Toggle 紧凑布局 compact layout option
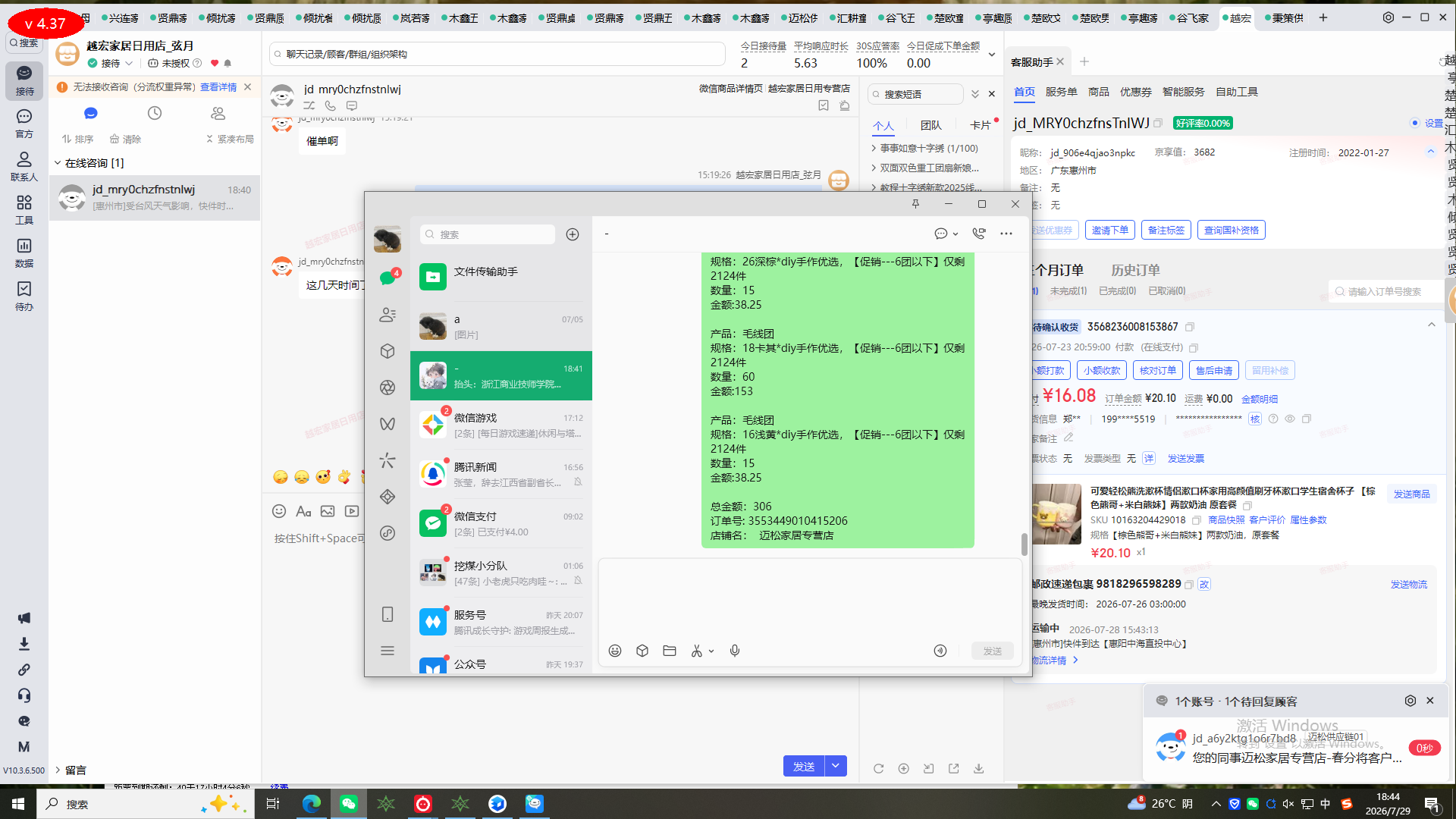The image size is (1456, 819). (x=230, y=140)
